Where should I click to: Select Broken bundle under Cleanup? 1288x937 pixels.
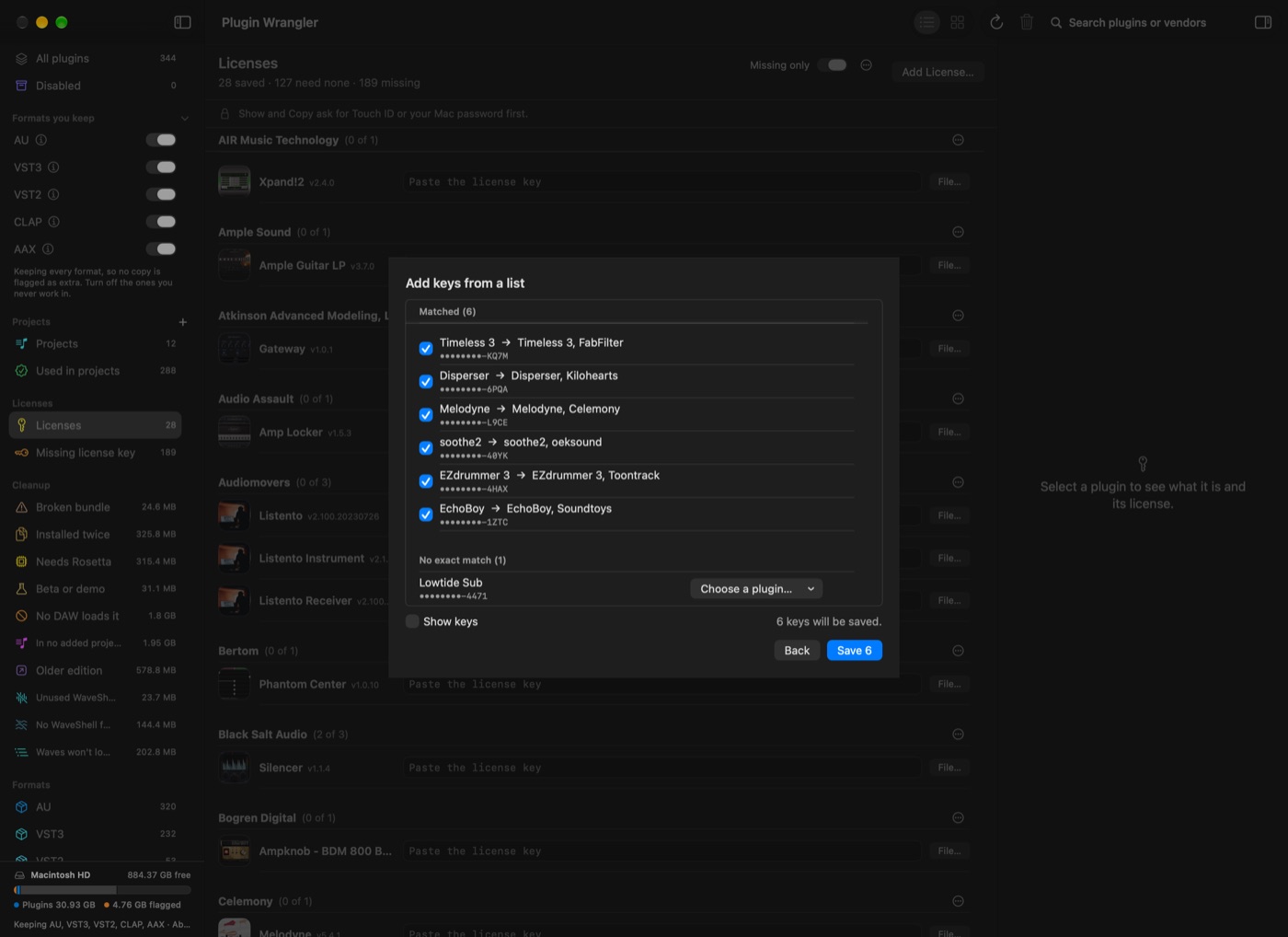[96, 507]
